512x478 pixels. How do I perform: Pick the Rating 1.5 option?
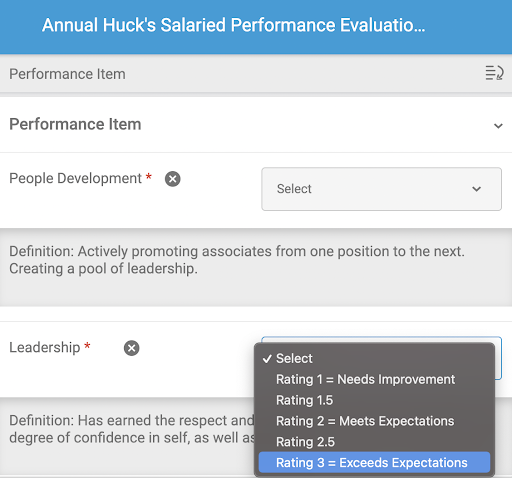coord(374,400)
